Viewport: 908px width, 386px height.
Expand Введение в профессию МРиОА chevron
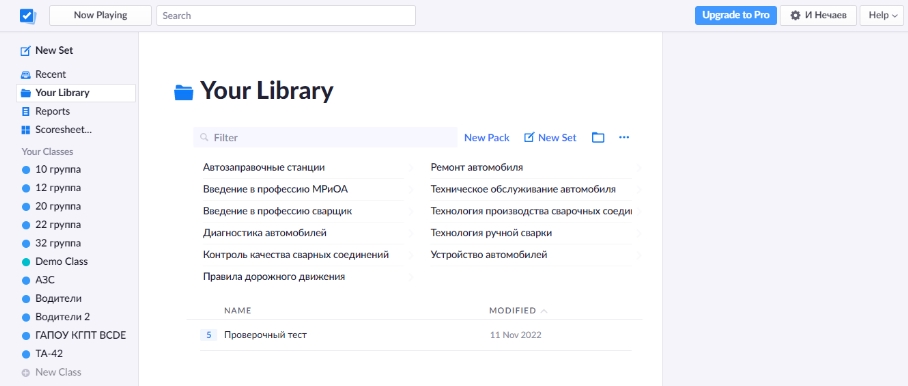click(x=411, y=190)
